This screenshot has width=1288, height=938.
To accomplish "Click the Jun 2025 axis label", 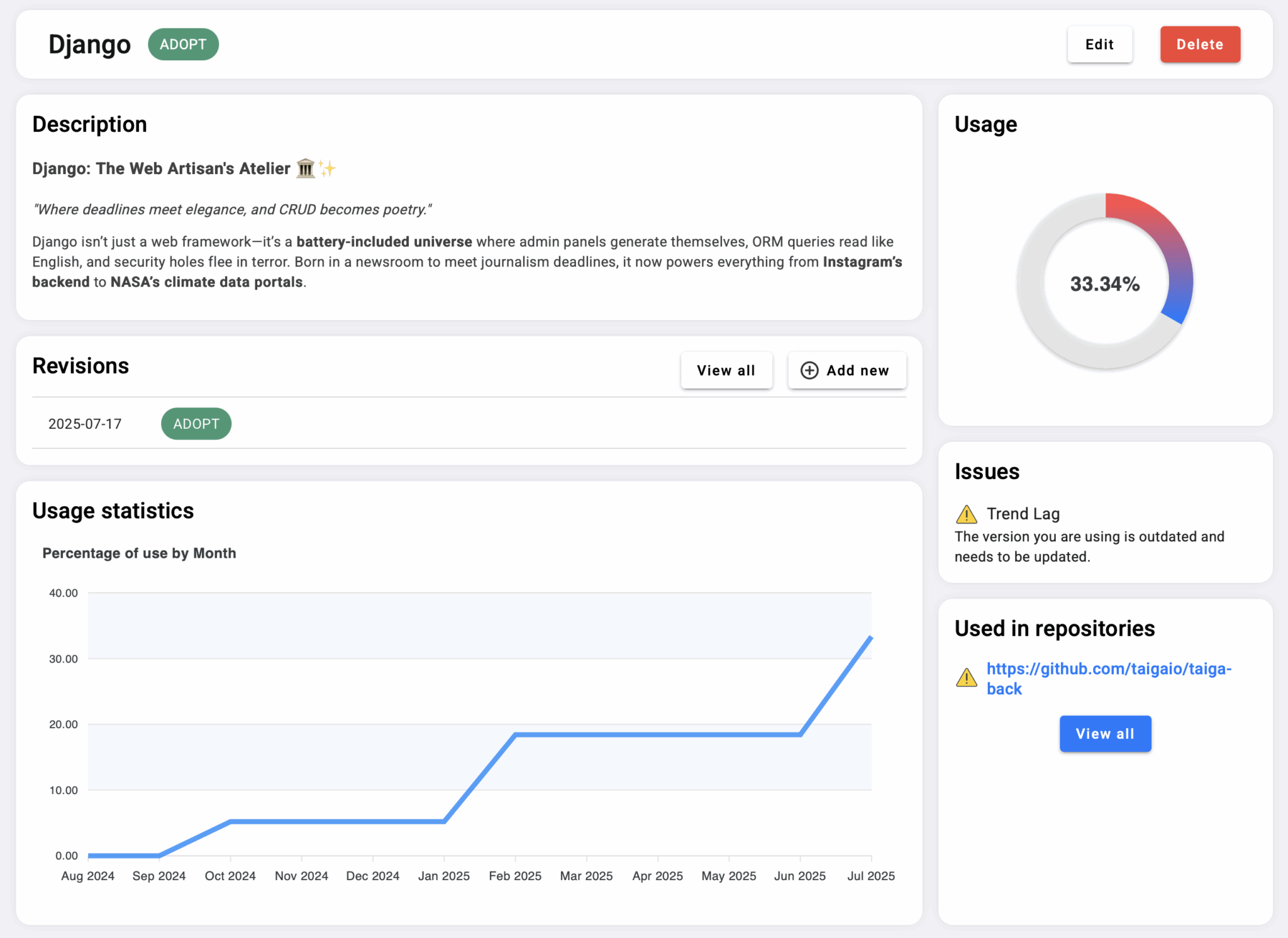I will coord(799,876).
